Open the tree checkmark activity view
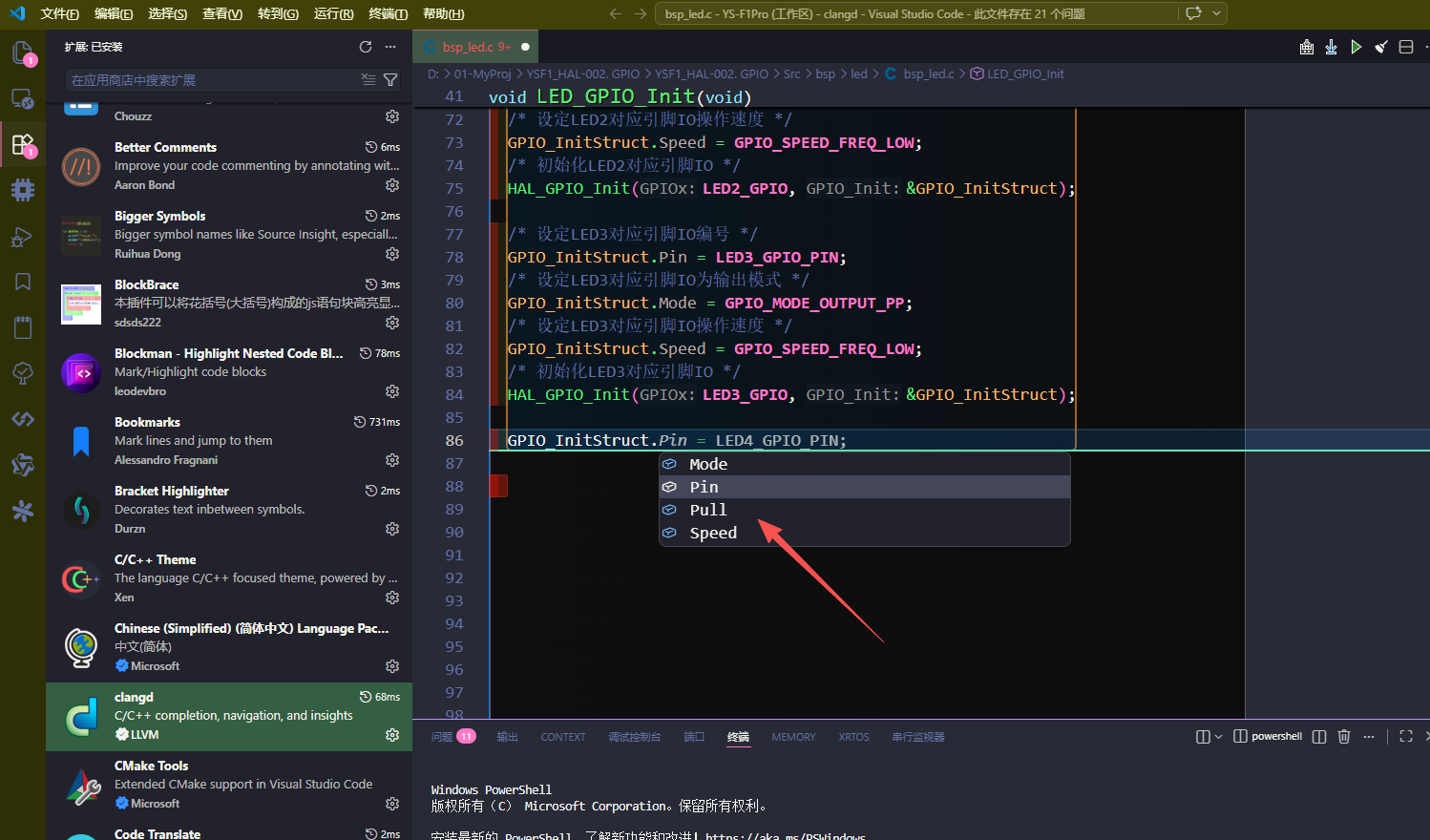Image resolution: width=1430 pixels, height=840 pixels. coord(22,373)
